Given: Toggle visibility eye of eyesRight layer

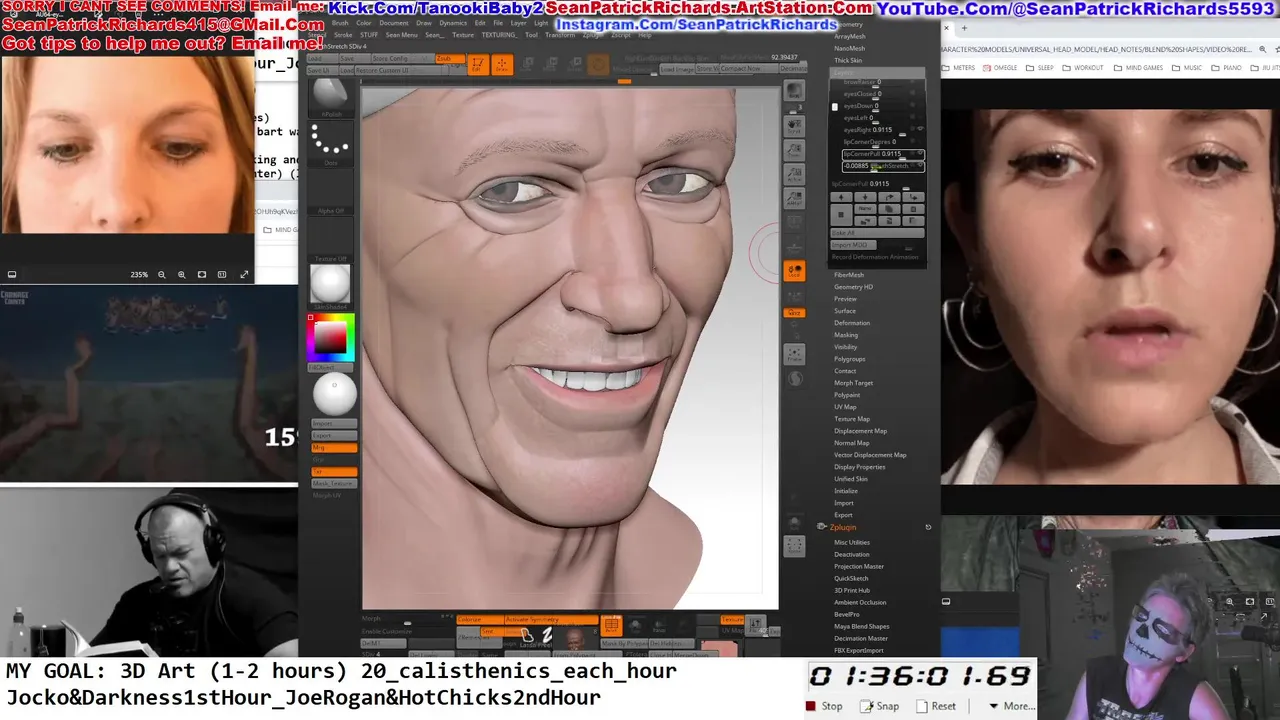Looking at the screenshot, I should (920, 129).
